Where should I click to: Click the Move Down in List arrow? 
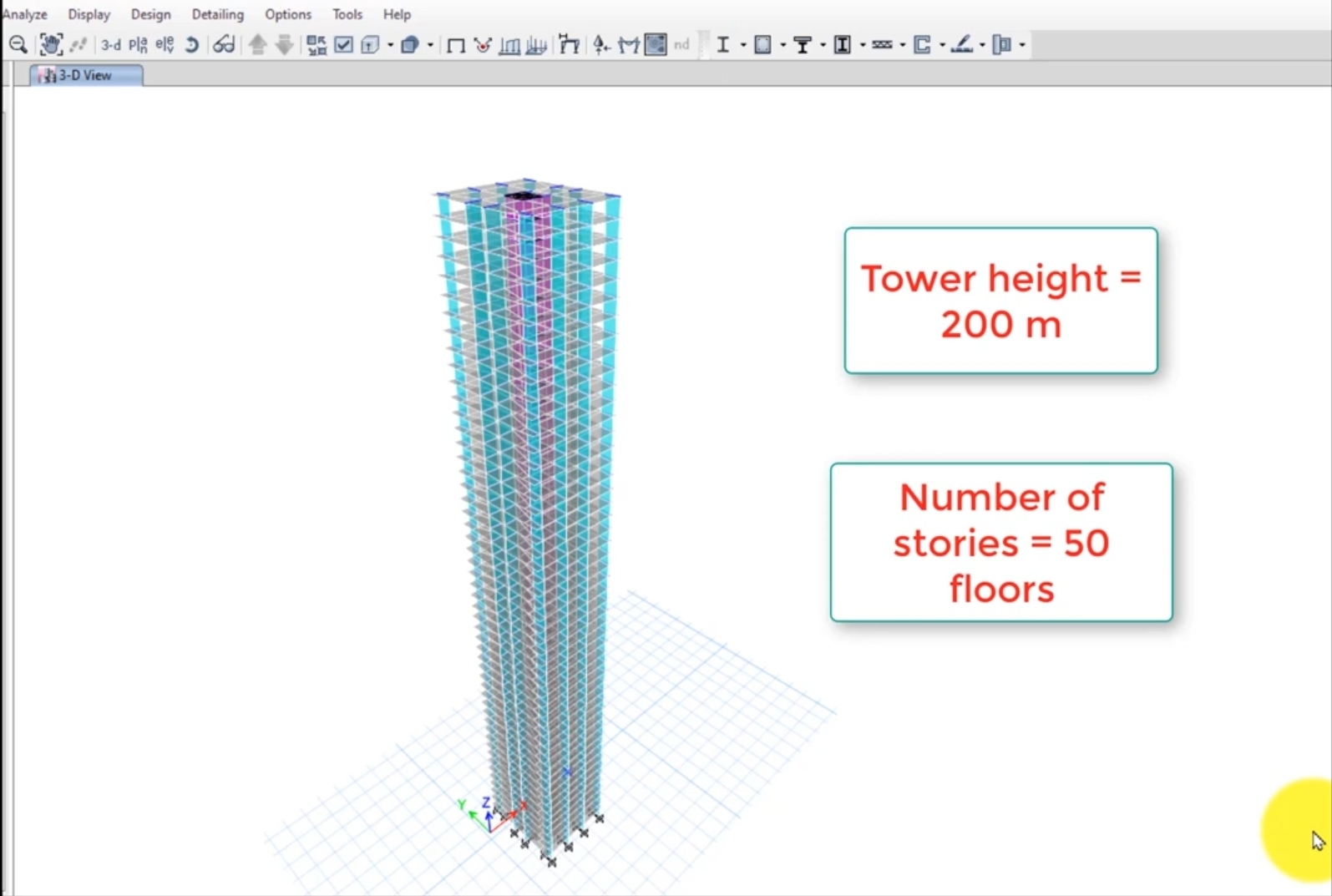(285, 45)
